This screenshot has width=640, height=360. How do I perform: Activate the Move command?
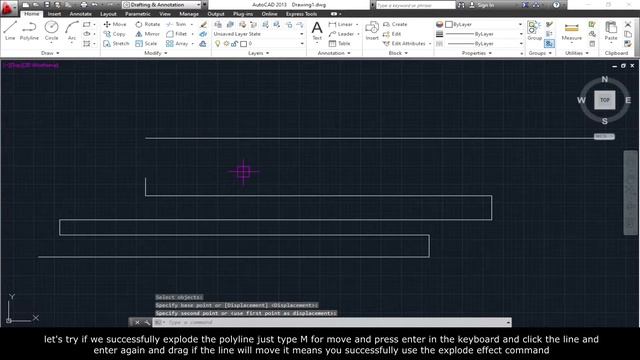115,24
